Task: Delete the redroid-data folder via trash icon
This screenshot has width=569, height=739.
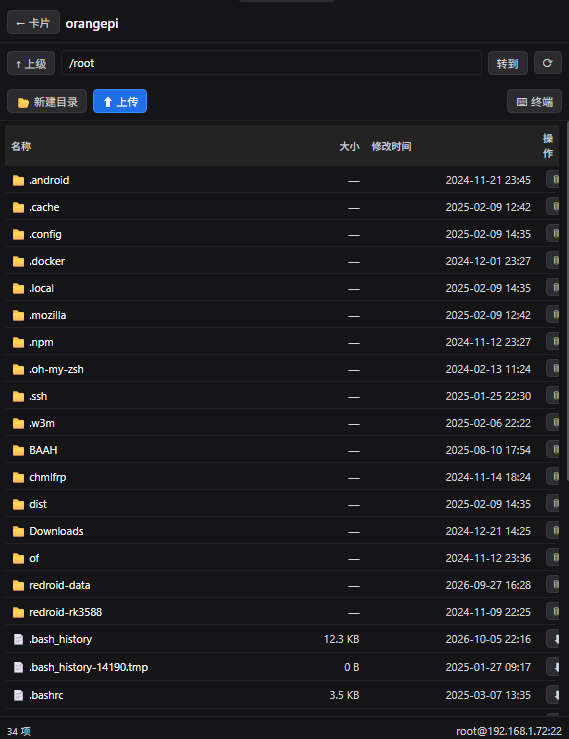Action: (553, 584)
